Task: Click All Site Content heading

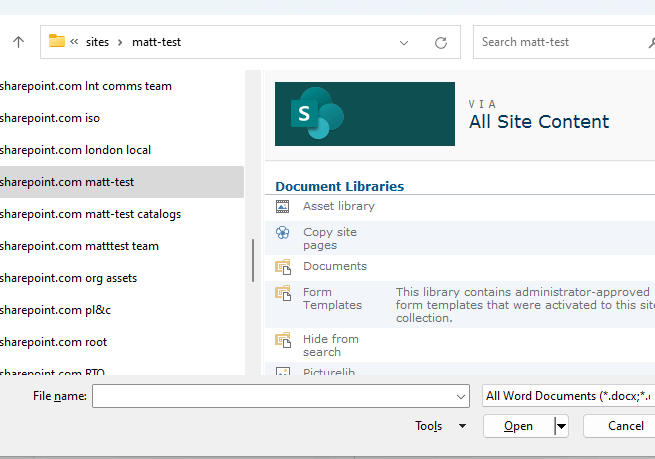Action: [539, 122]
